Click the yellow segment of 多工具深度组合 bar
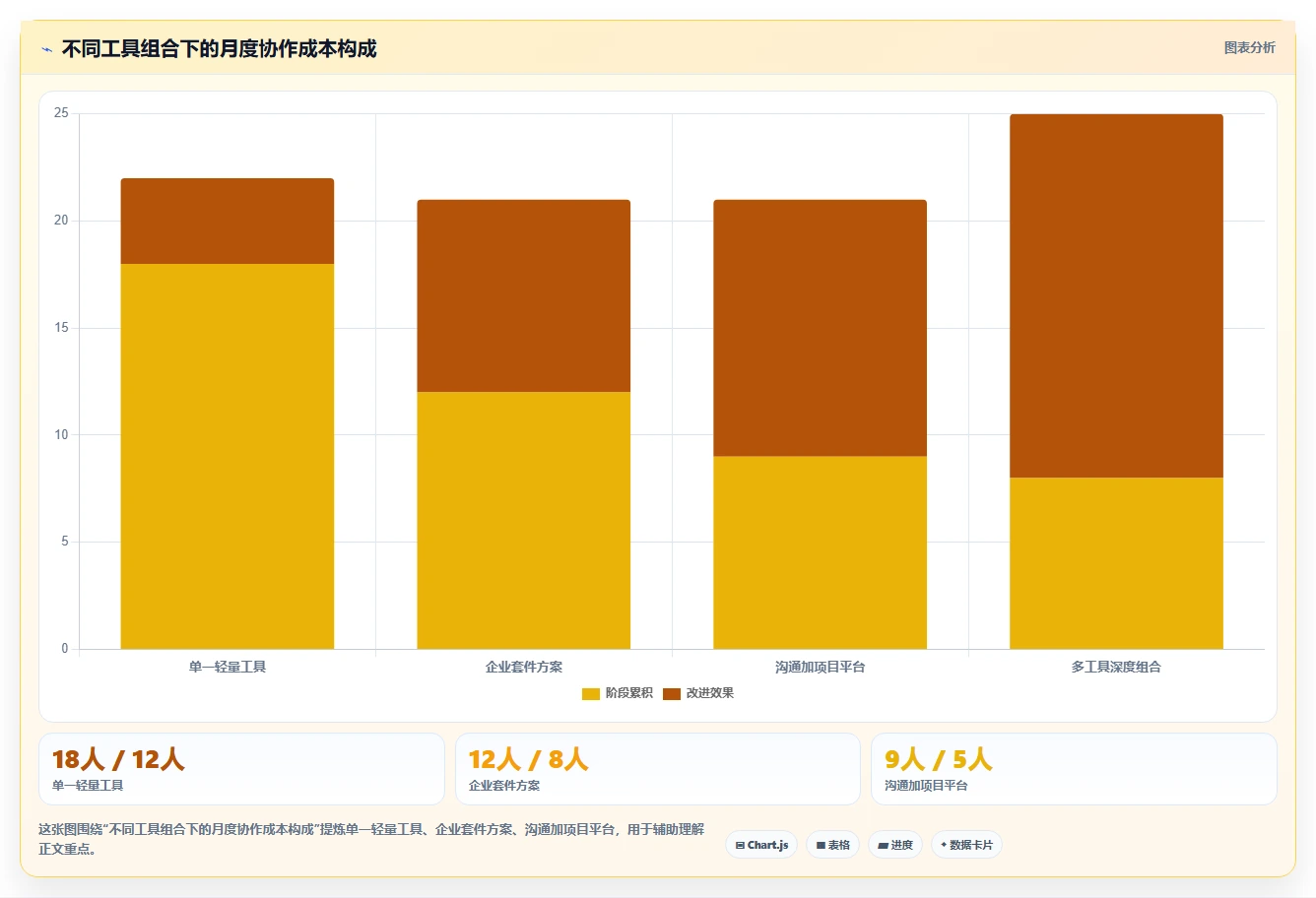Viewport: 1316px width, 898px height. (x=1117, y=563)
